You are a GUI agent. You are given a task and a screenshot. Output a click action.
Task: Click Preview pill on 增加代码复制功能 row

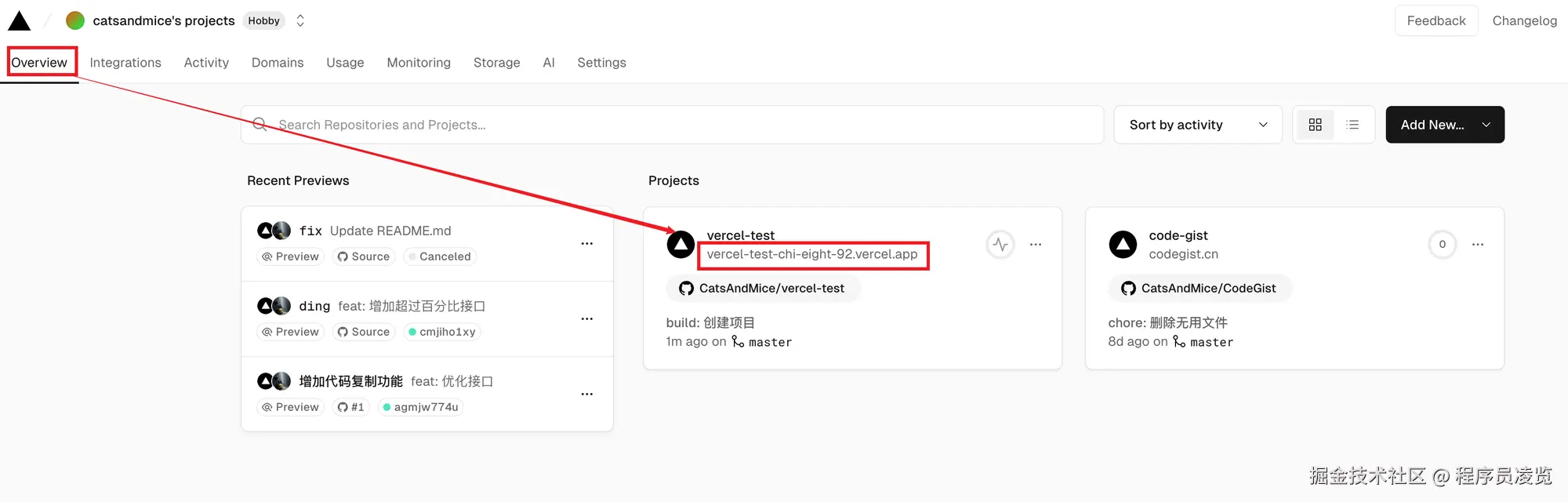tap(290, 407)
